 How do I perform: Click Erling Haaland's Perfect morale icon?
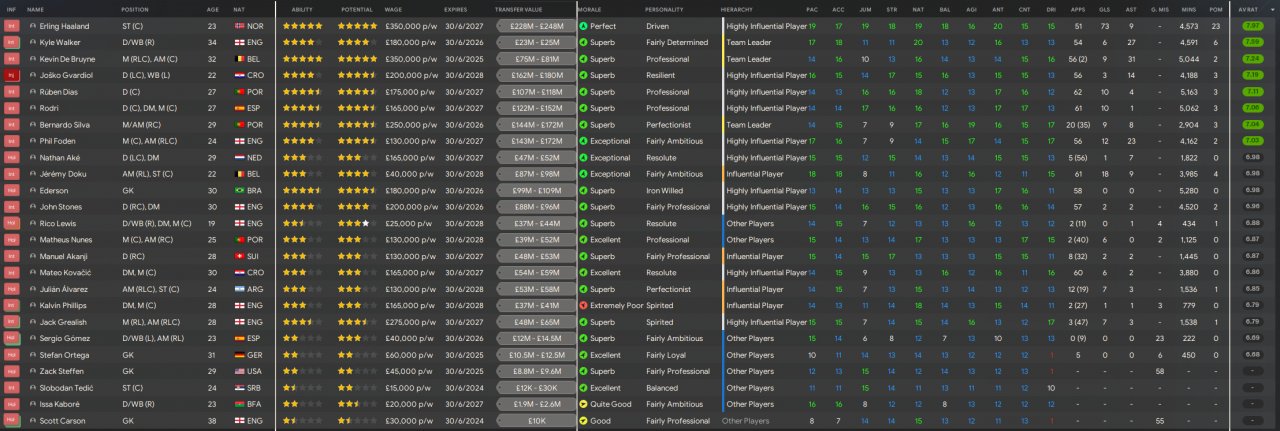click(x=583, y=26)
